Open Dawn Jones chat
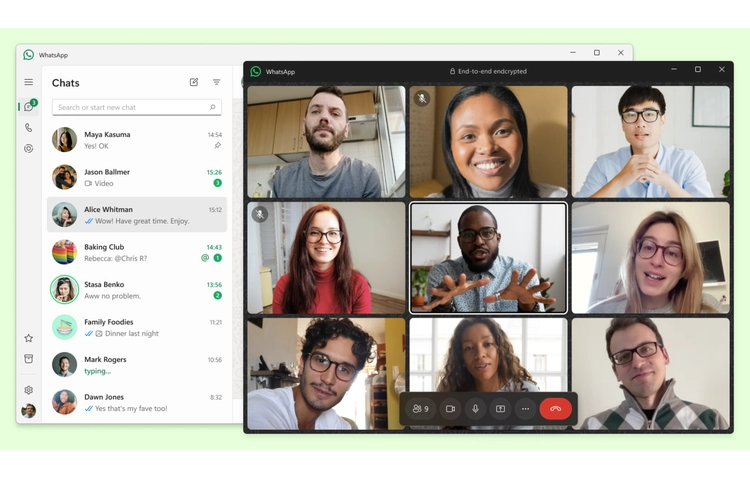 tap(137, 402)
